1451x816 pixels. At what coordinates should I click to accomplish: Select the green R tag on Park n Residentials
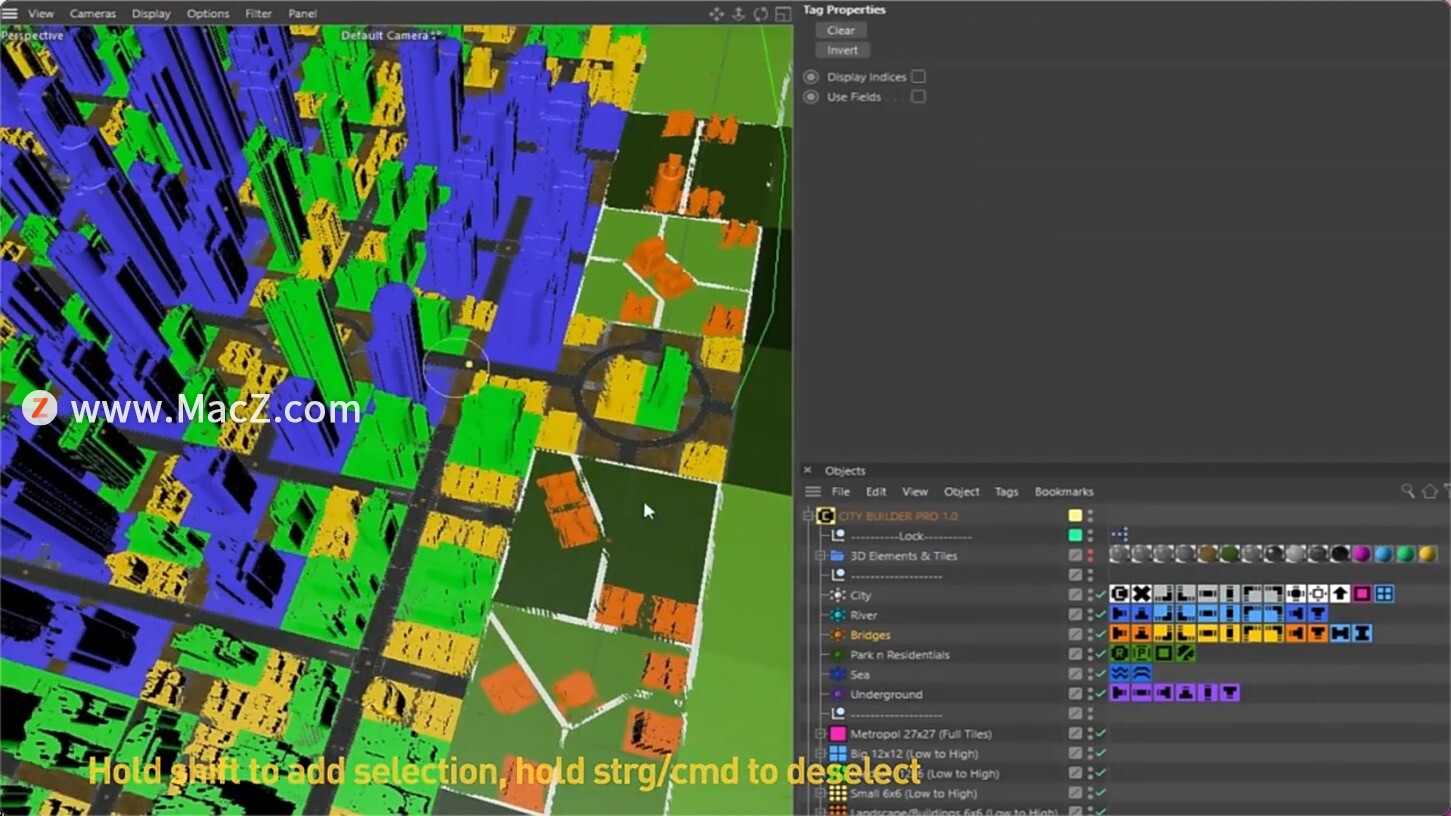tap(1121, 653)
